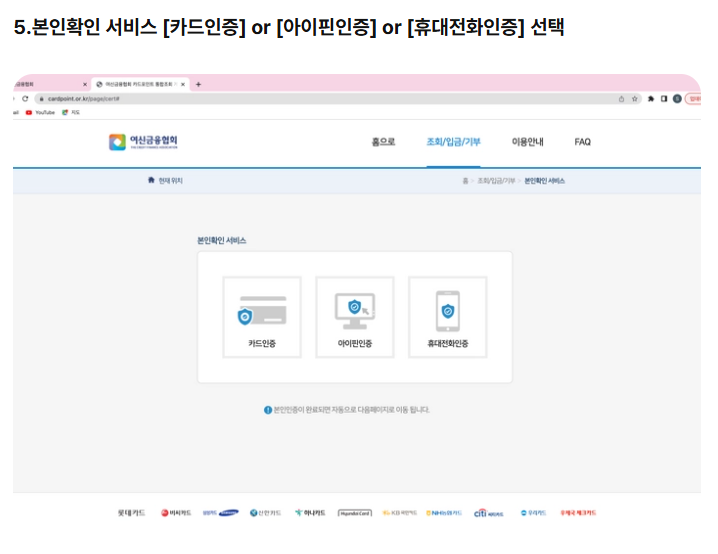Viewport: 718px width, 554px height.
Task: Click the KB 국민카드 logo in the footer
Action: point(400,513)
